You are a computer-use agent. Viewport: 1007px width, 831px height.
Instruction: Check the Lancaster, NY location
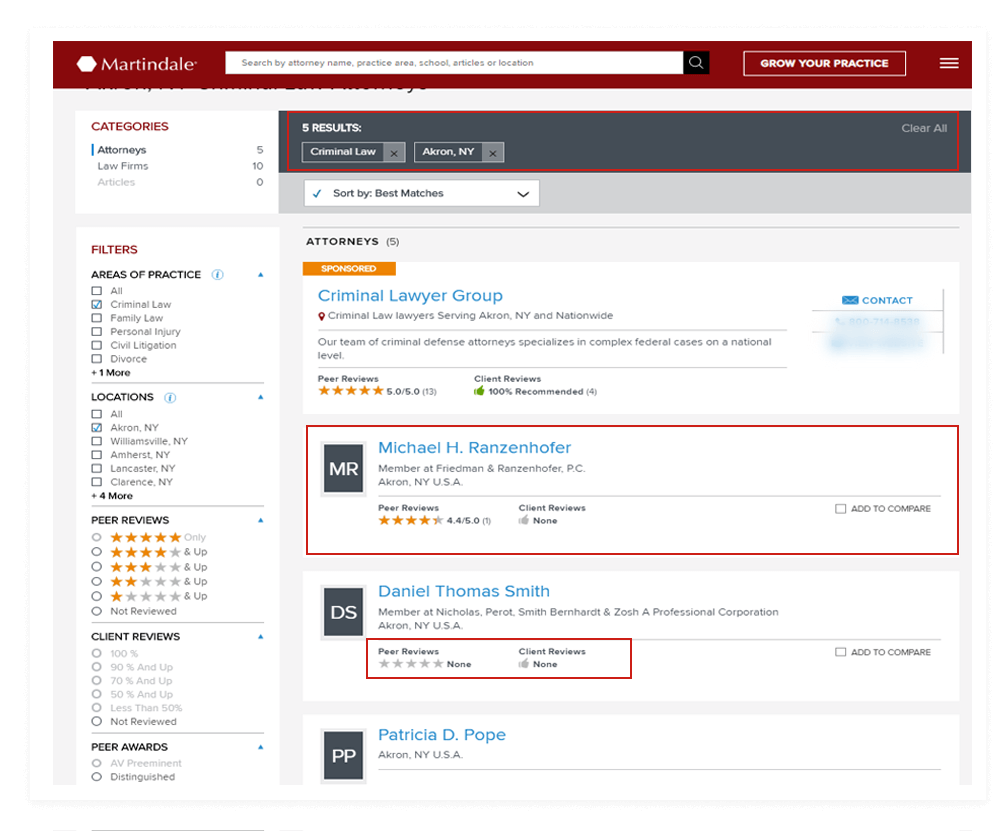coord(96,468)
